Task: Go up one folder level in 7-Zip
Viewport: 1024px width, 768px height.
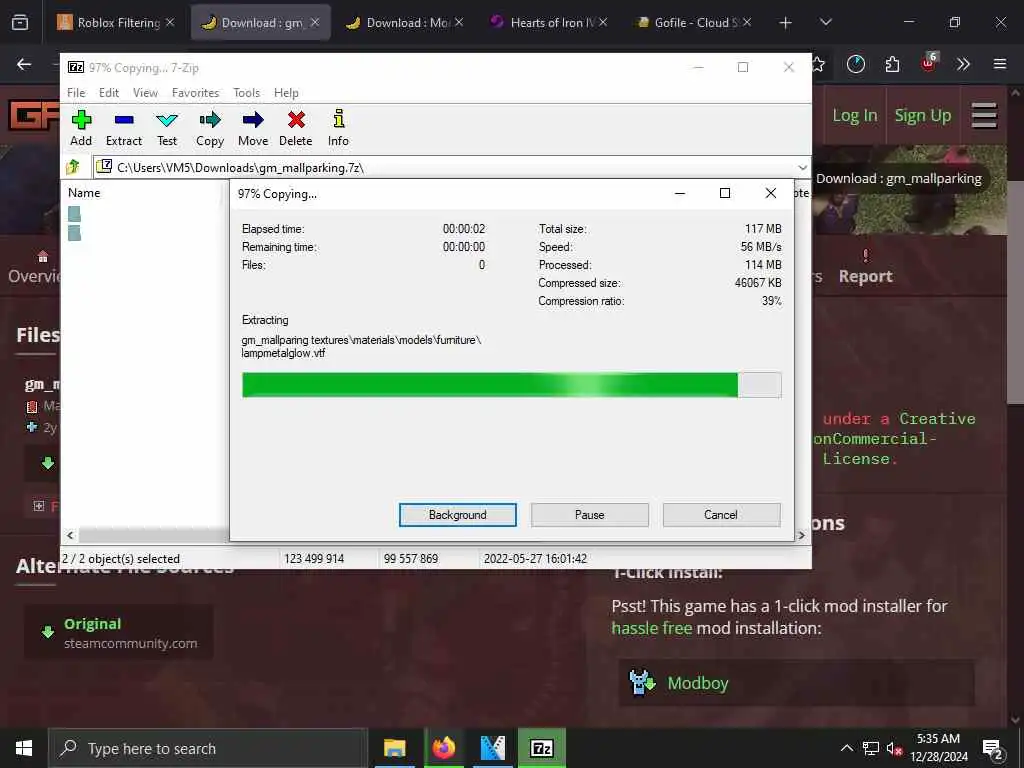Action: 73,167
